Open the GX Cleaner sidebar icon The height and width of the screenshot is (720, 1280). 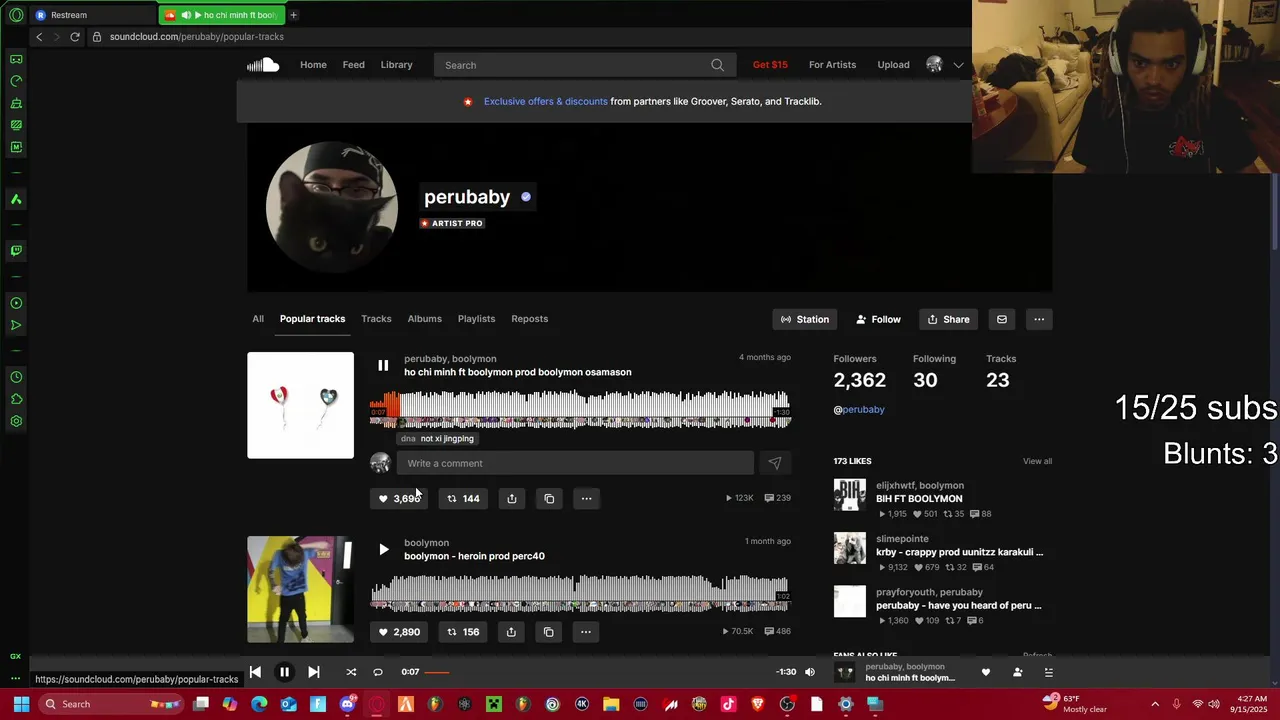point(16,103)
